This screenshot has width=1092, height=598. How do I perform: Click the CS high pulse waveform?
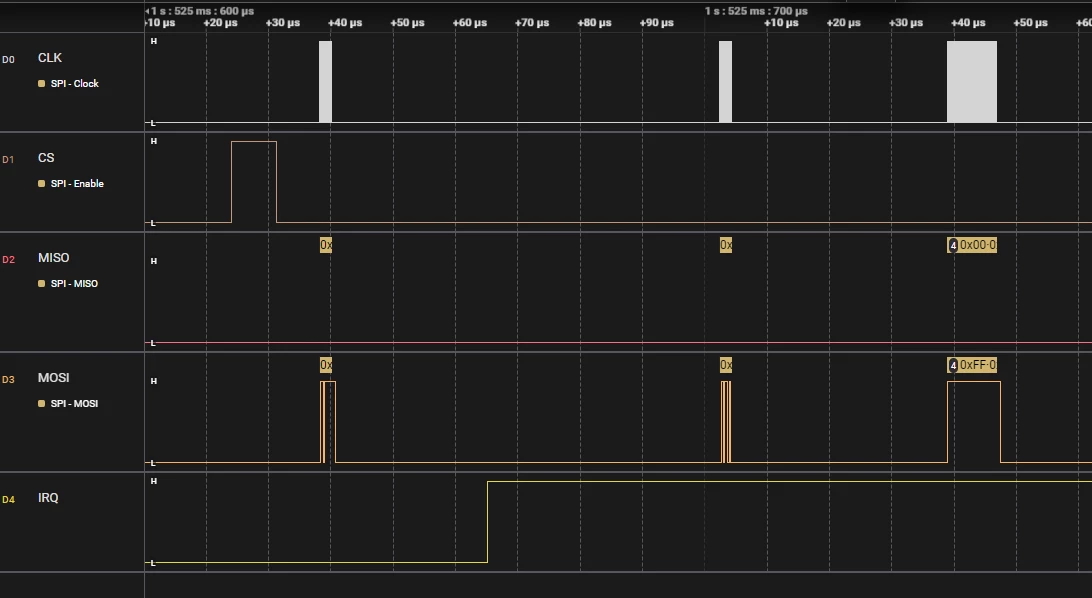(x=254, y=182)
